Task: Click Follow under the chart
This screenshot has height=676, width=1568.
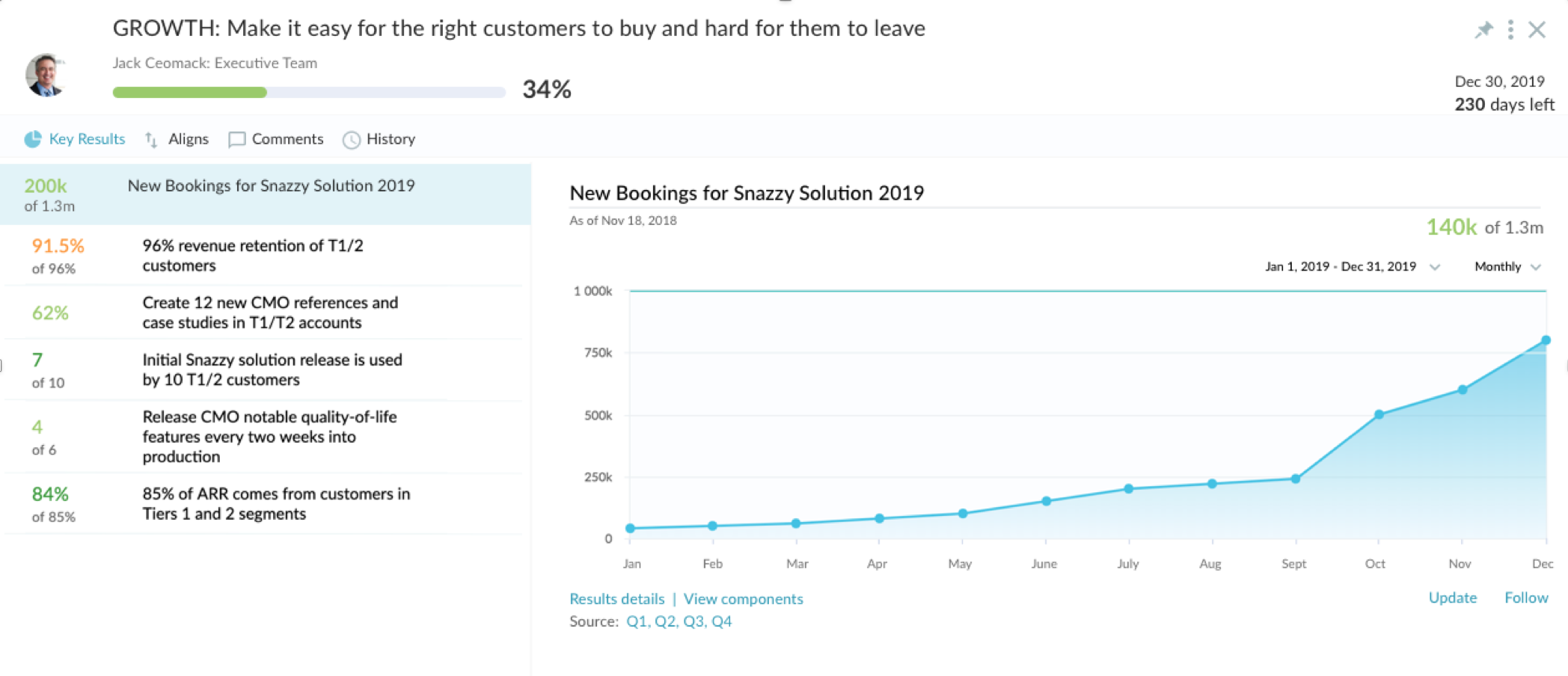Action: 1525,597
